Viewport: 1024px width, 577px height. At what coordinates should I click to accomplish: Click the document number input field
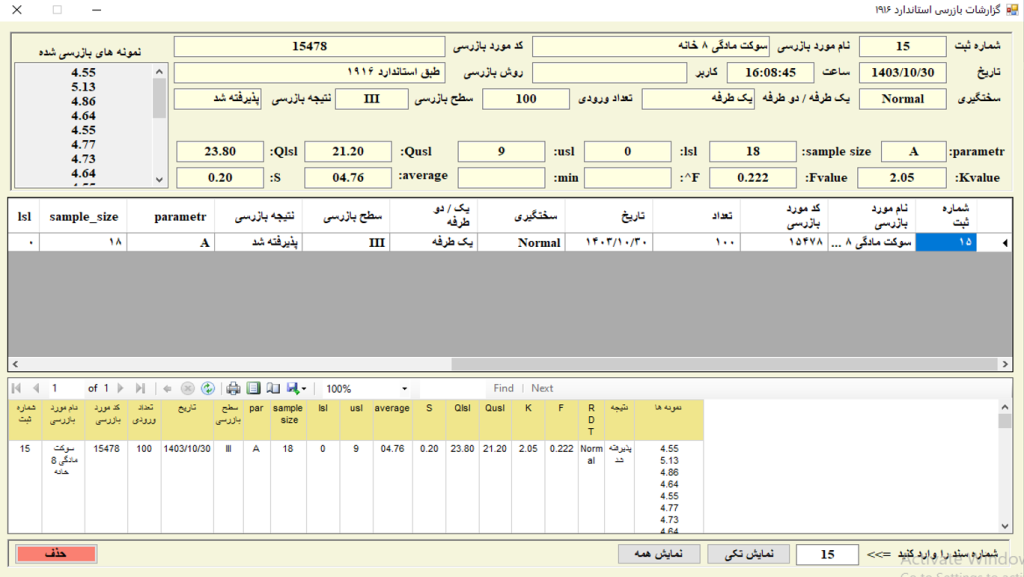[x=828, y=554]
